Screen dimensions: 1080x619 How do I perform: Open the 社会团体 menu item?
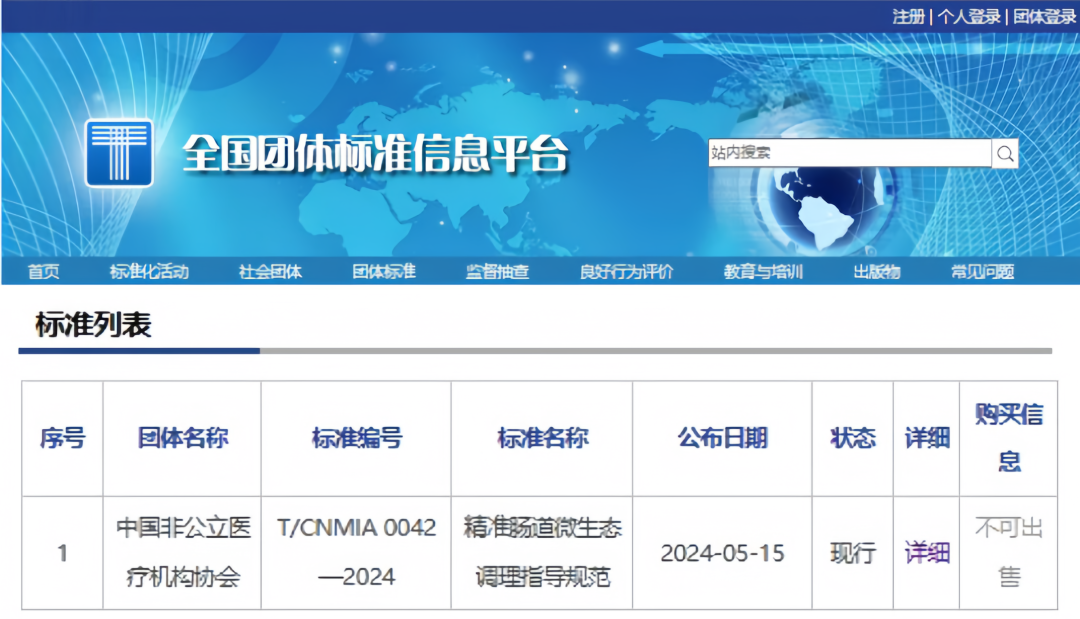point(270,271)
